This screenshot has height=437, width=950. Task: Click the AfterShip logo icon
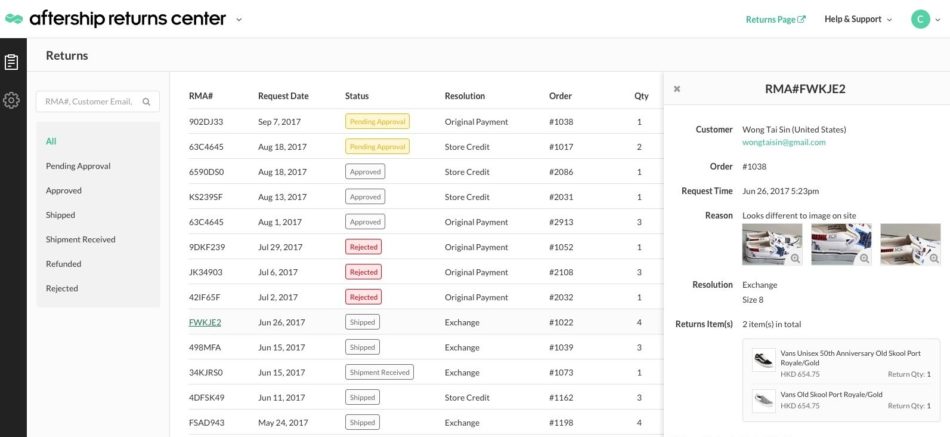click(14, 19)
